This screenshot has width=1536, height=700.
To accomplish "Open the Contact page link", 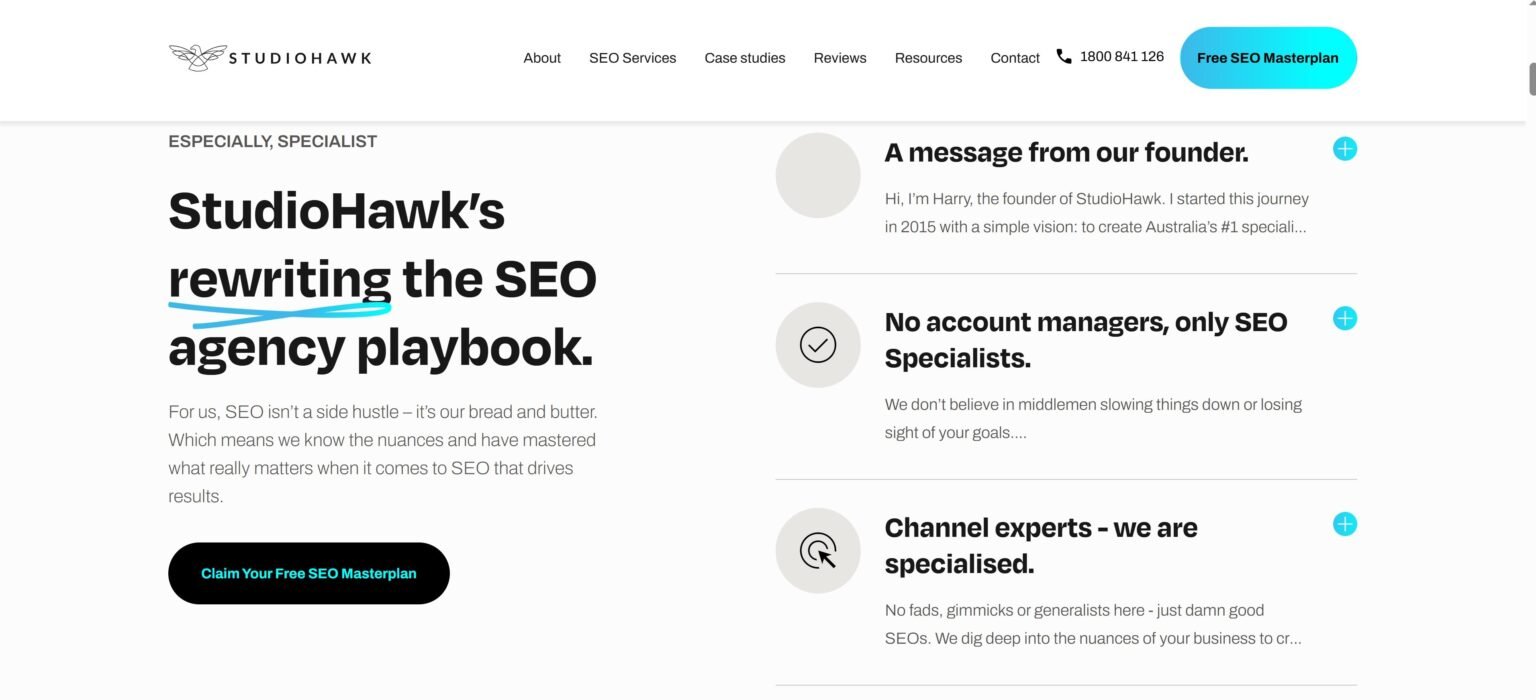I will (1015, 58).
